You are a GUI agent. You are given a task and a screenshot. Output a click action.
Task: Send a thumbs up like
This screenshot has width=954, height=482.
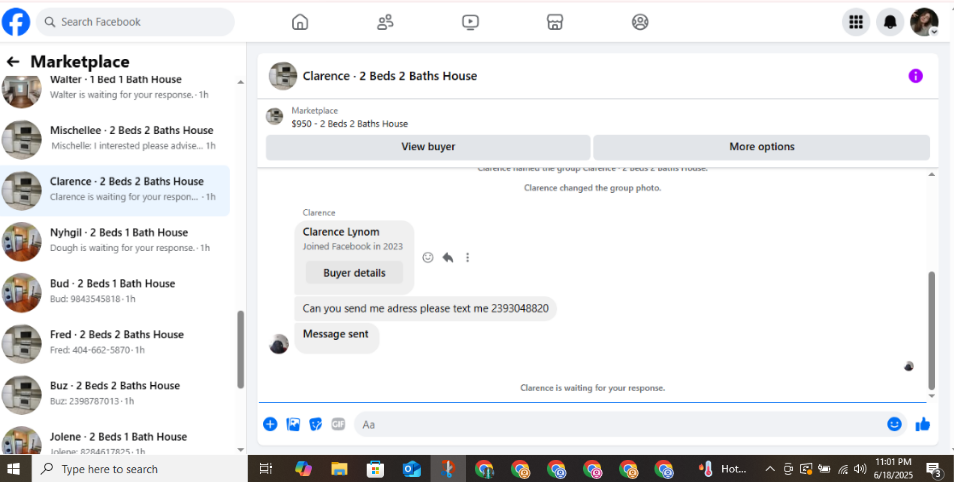coord(923,424)
